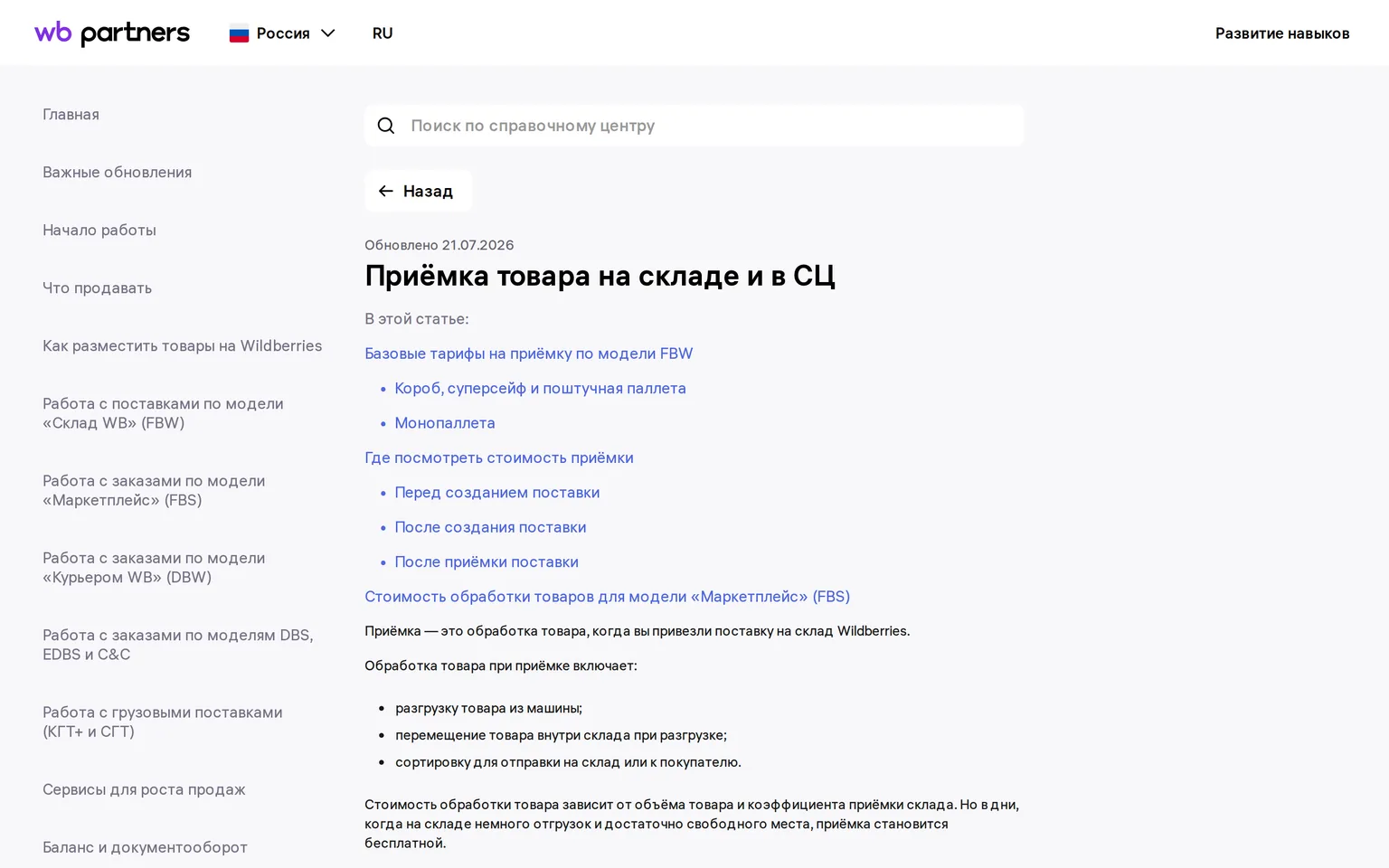Jump to Монопаллета section
Screen dimensions: 1389x868
pyautogui.click(x=445, y=423)
